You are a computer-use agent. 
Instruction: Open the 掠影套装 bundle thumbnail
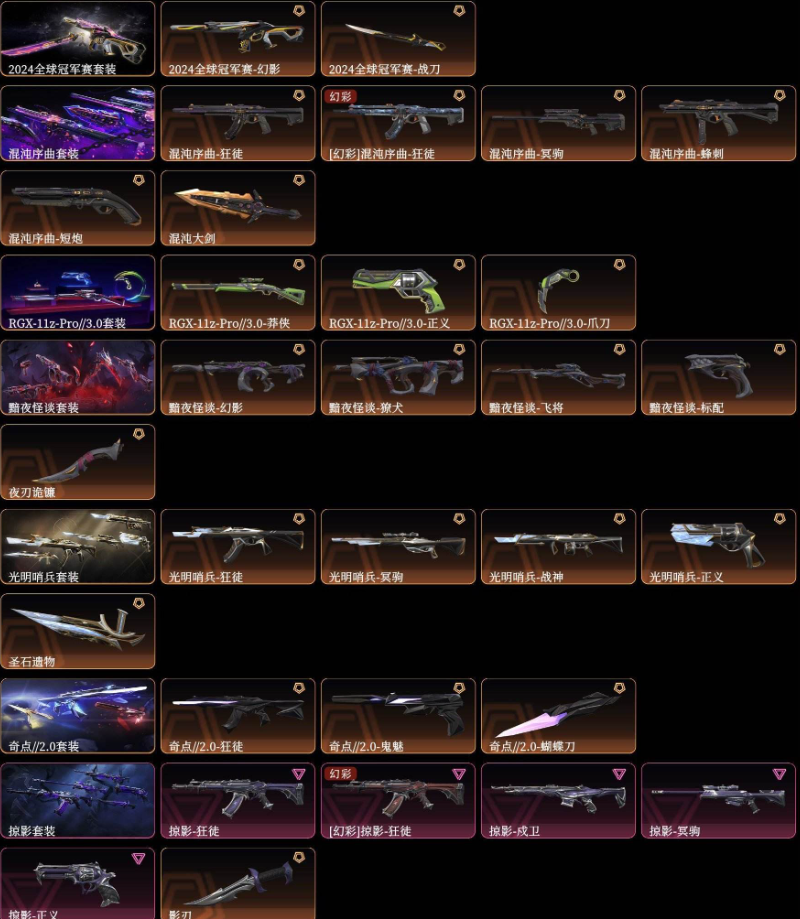point(78,801)
